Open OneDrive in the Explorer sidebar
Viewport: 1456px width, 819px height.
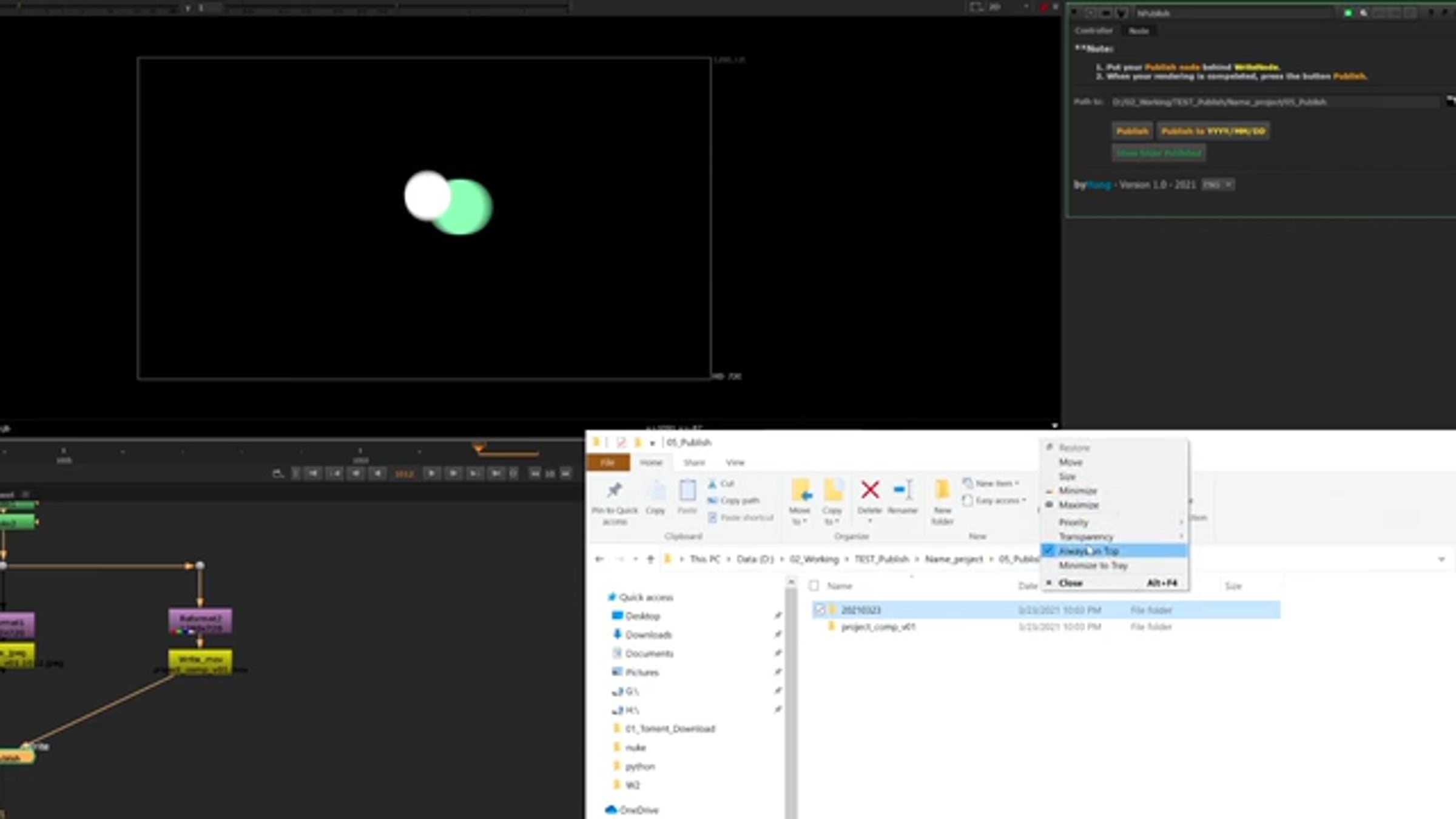[632, 810]
